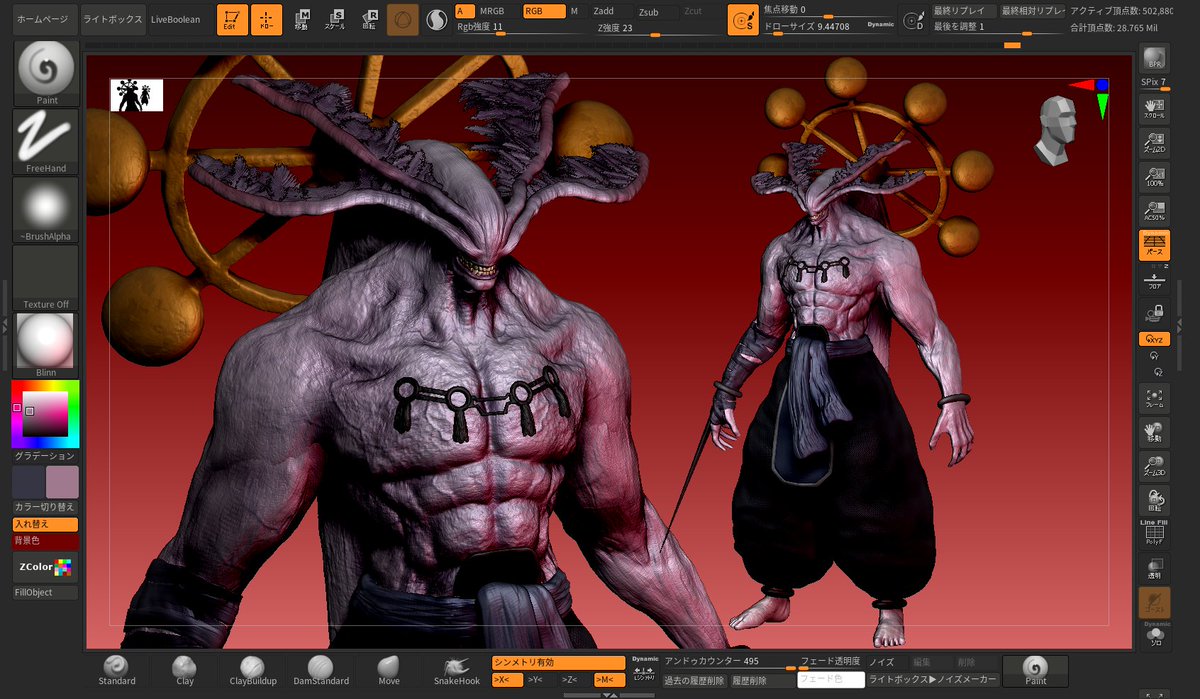
Task: Select the Rotate (回転) transform icon
Action: click(369, 20)
